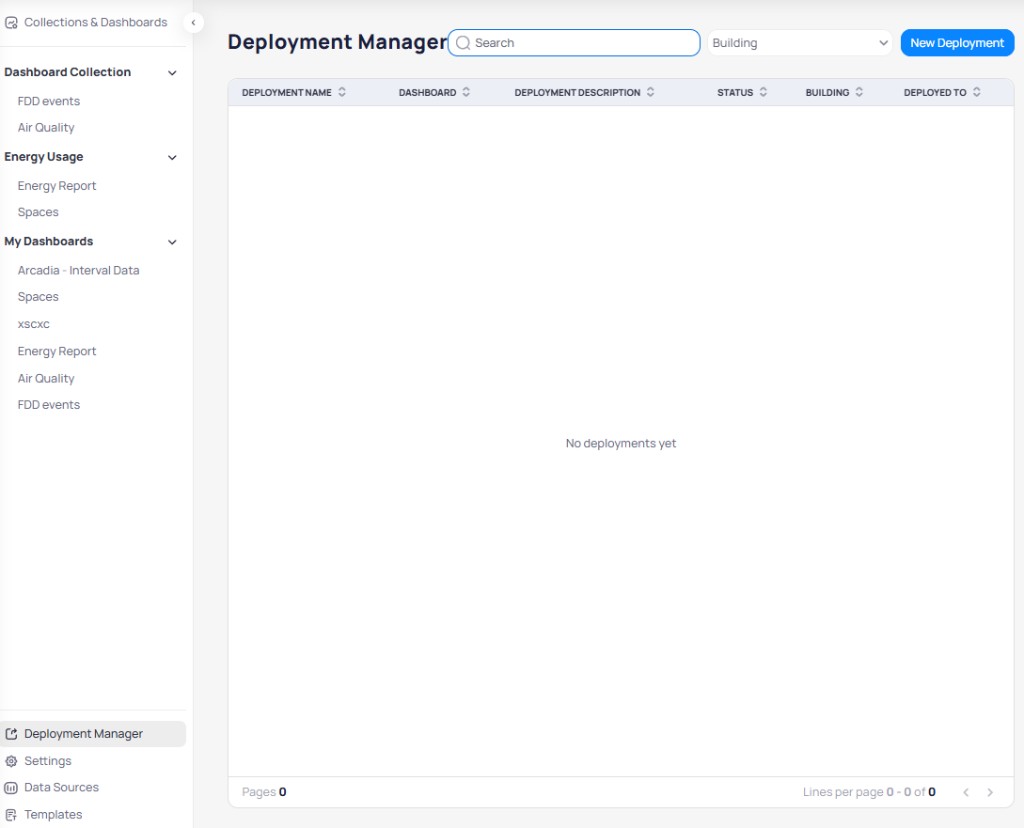Open Air Quality under My Dashboards
The width and height of the screenshot is (1024, 828).
[46, 379]
